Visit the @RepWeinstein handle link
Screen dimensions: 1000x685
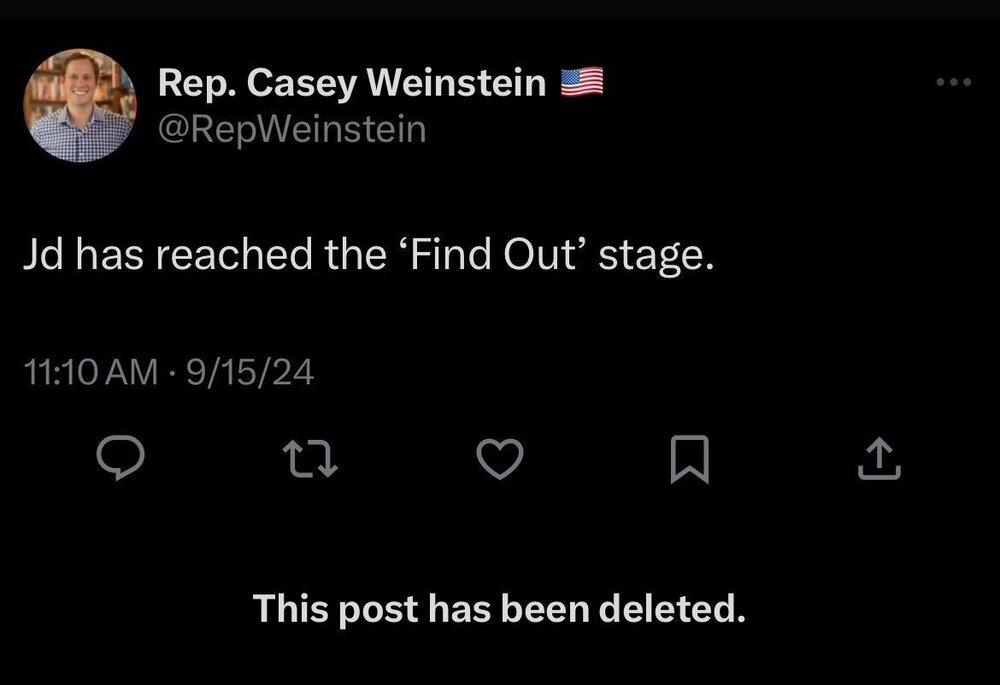click(291, 130)
